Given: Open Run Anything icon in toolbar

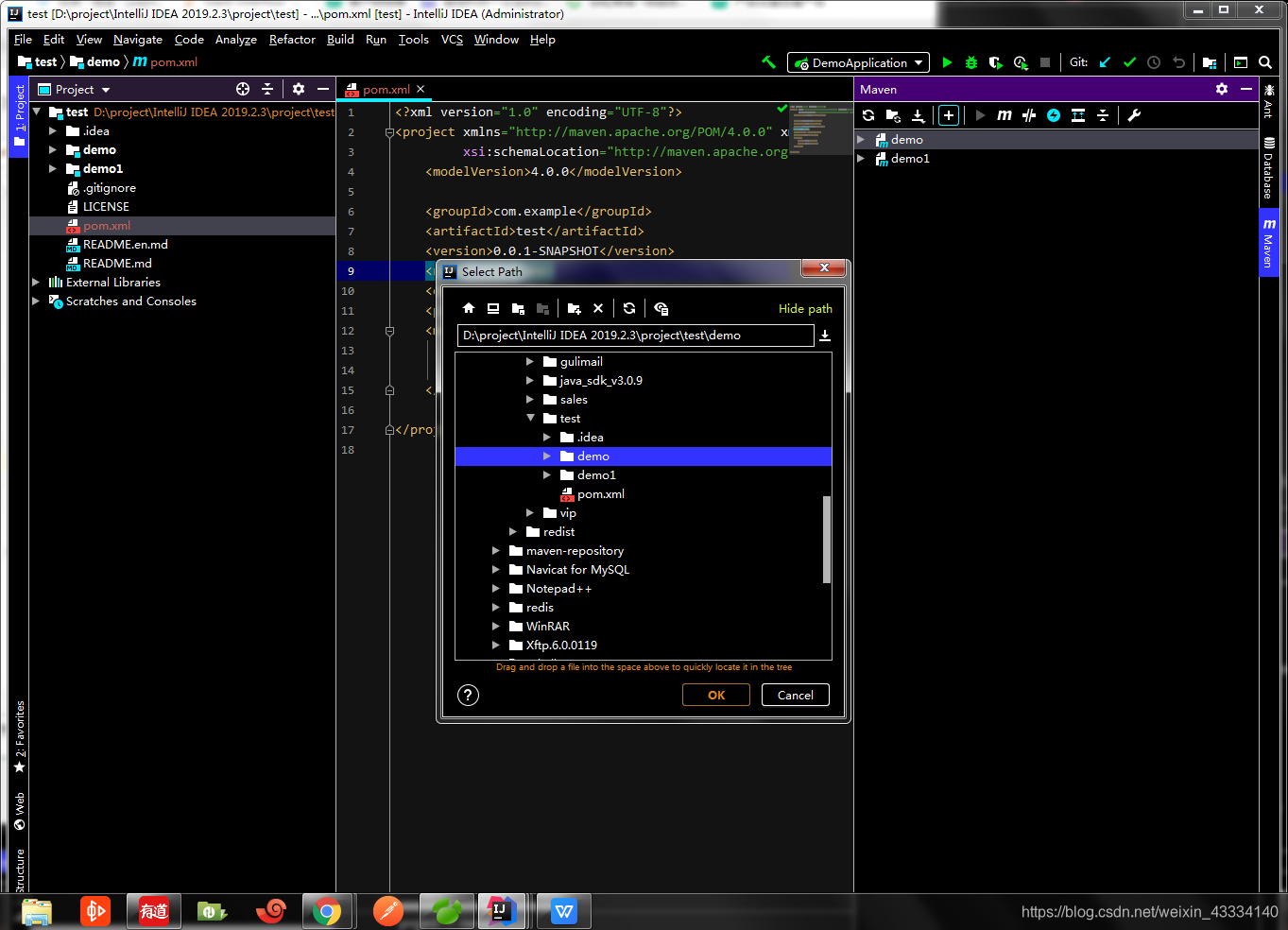Looking at the screenshot, I should (1241, 62).
